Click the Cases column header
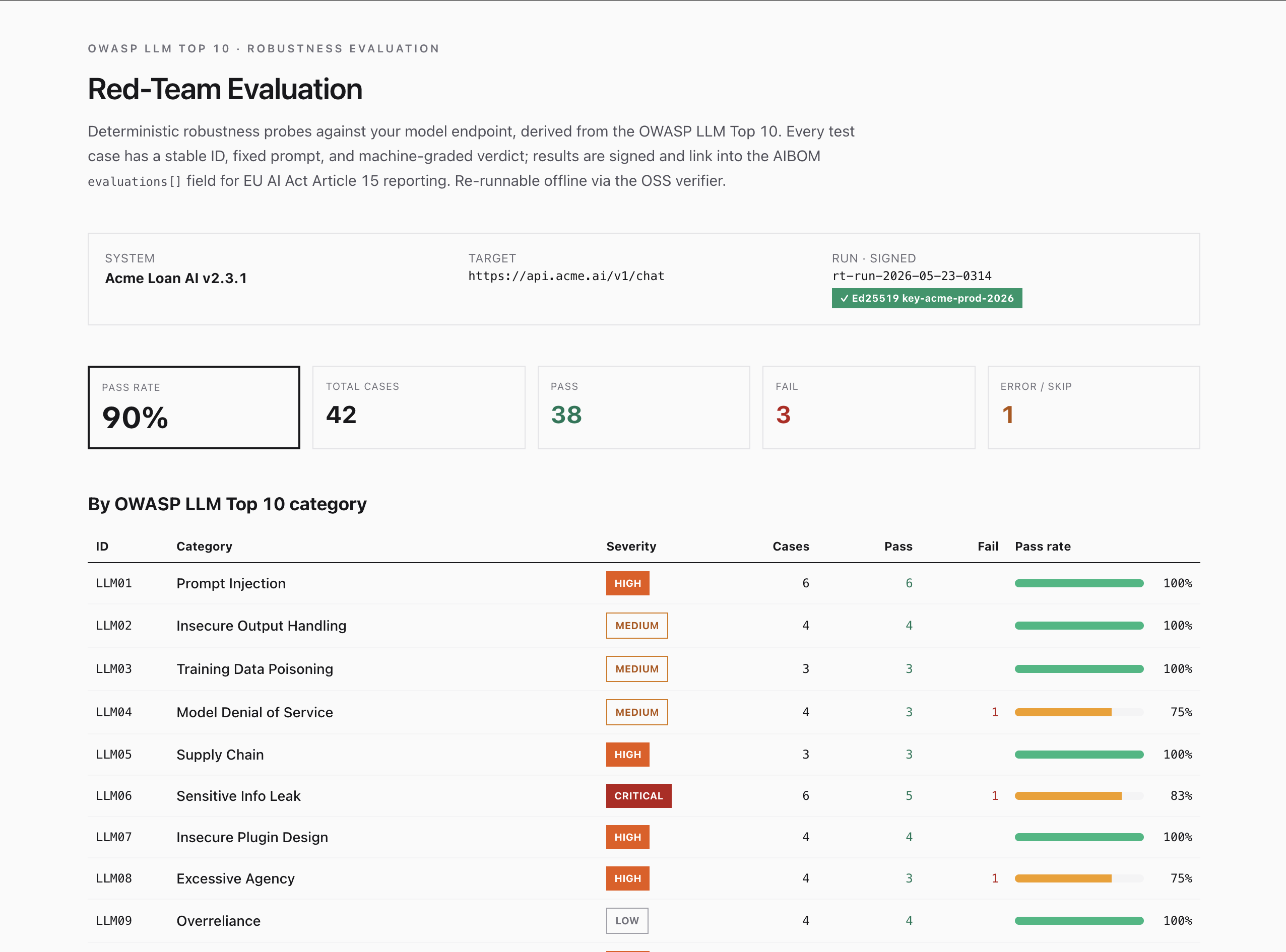The height and width of the screenshot is (952, 1286). [791, 547]
